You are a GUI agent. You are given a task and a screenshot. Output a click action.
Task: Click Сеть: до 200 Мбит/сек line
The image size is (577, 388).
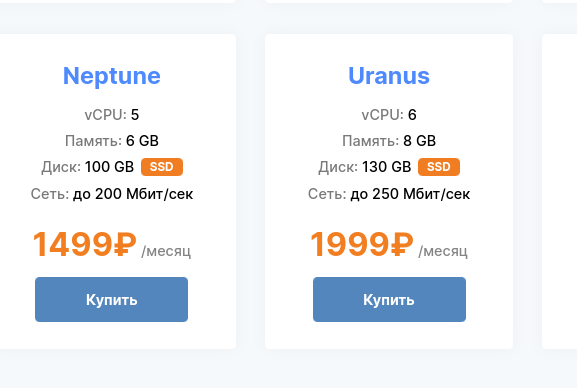pyautogui.click(x=112, y=194)
